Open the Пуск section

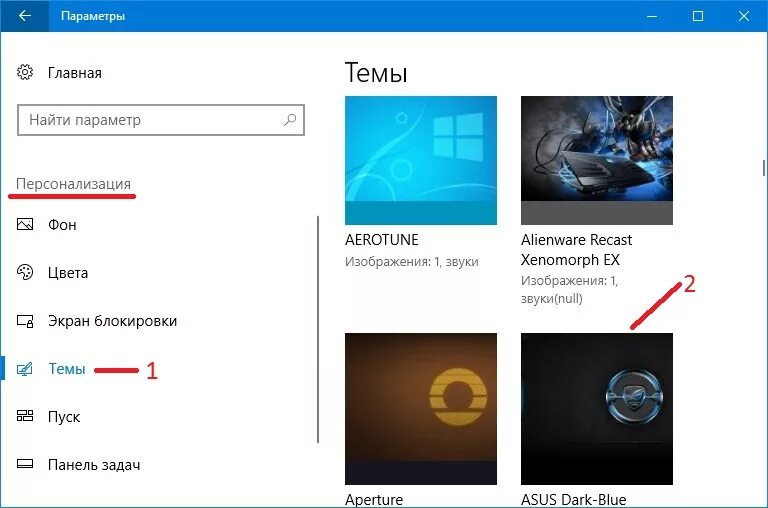coord(64,417)
